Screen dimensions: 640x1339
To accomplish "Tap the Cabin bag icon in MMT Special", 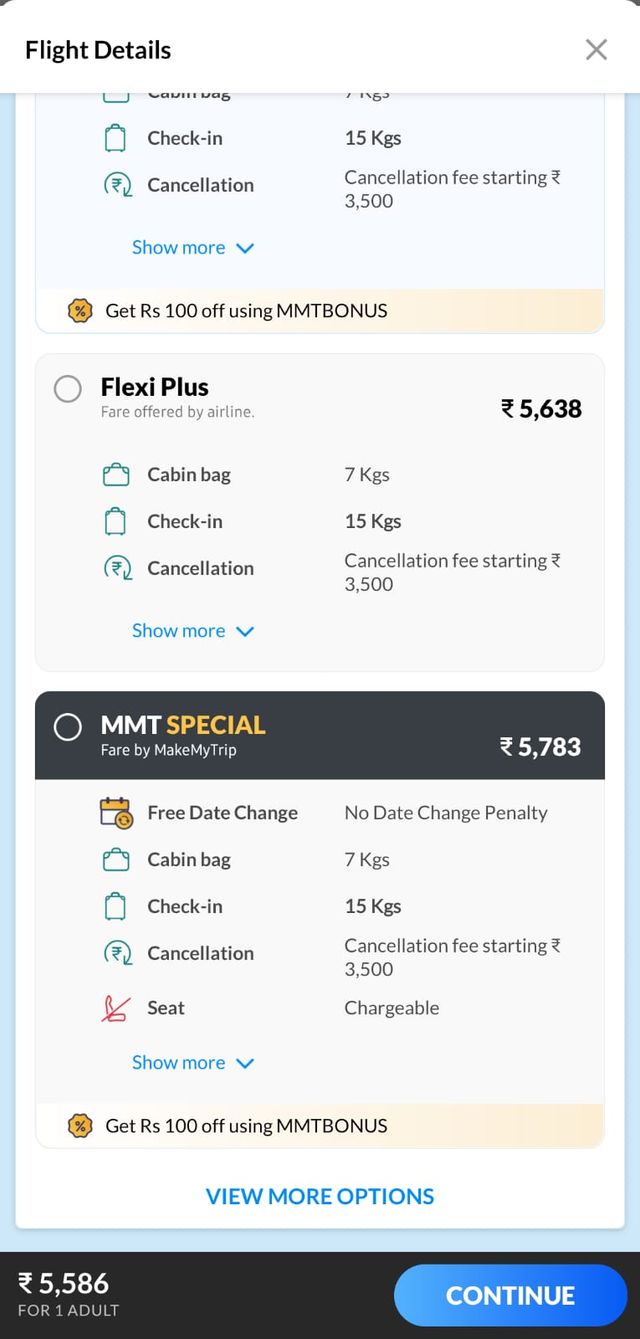I will click(116, 860).
